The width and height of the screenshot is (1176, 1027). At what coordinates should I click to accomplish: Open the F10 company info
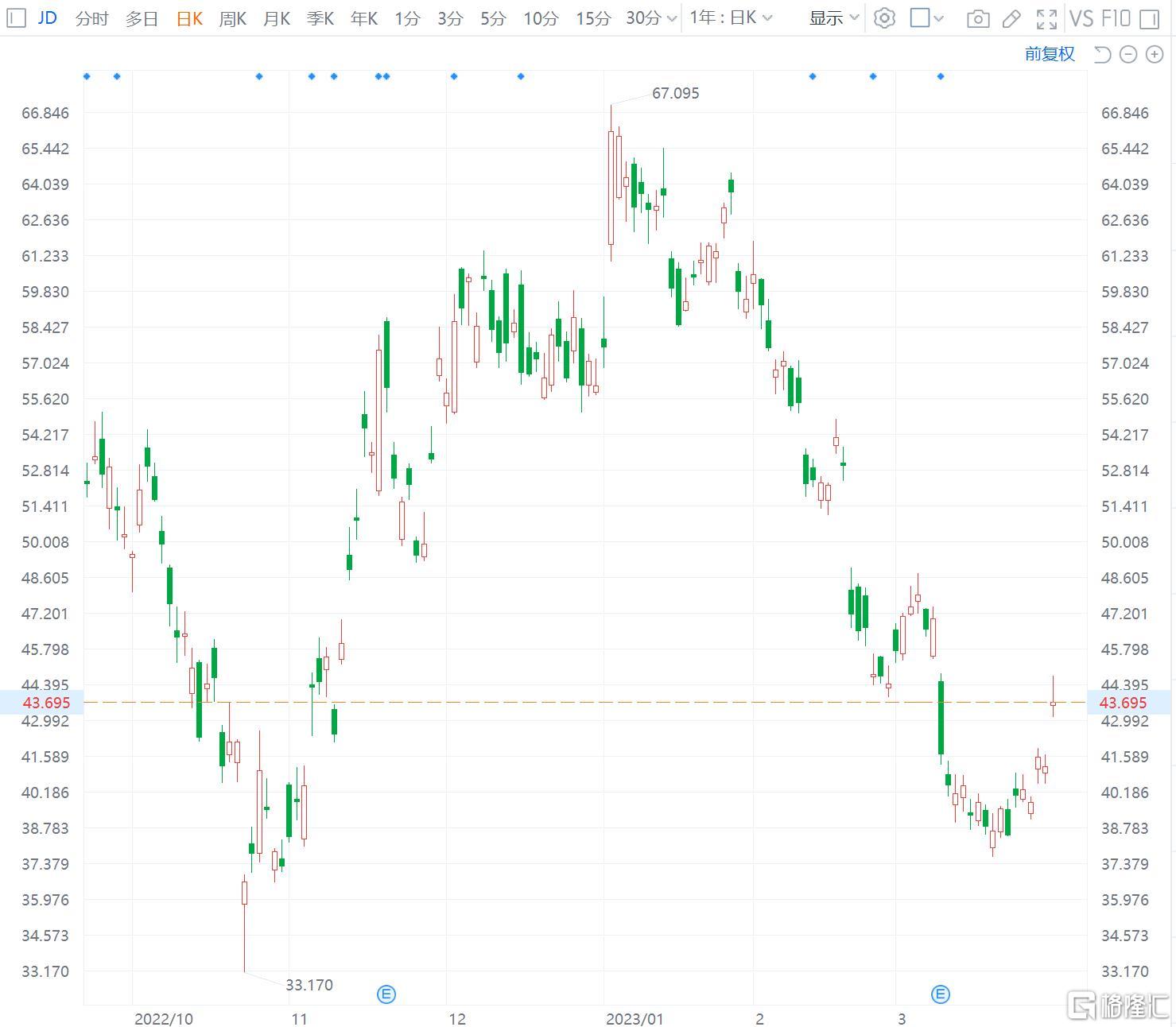click(1116, 17)
